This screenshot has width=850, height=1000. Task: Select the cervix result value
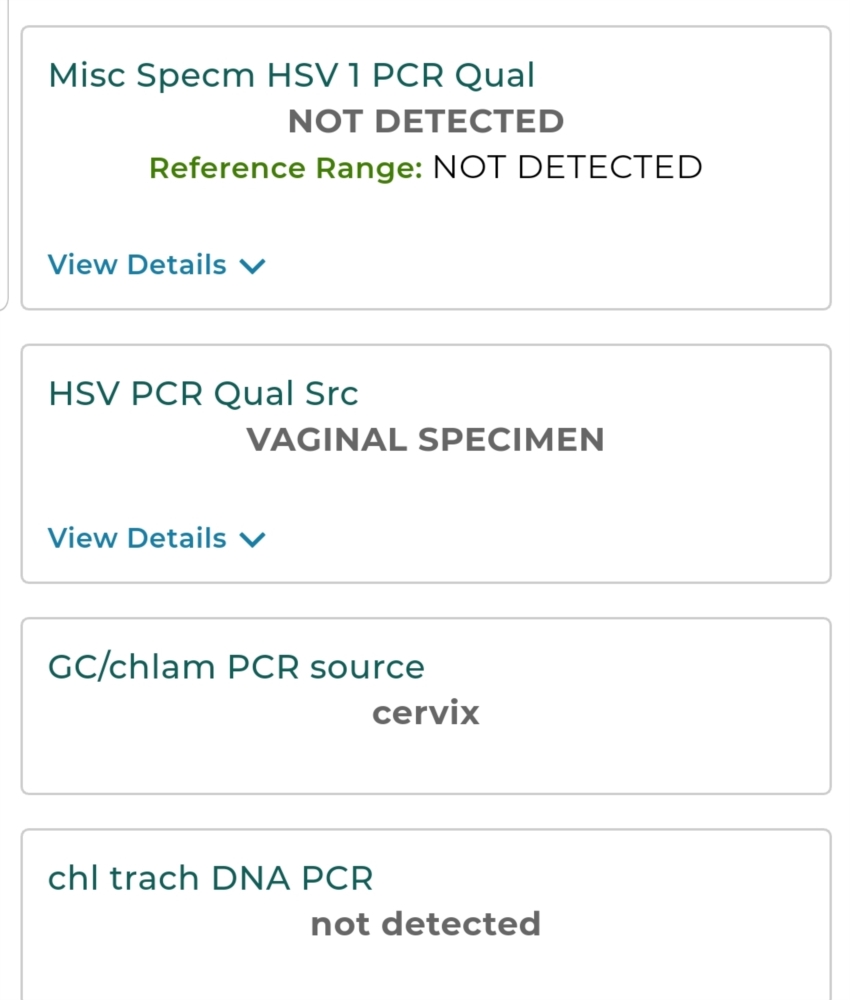click(426, 713)
